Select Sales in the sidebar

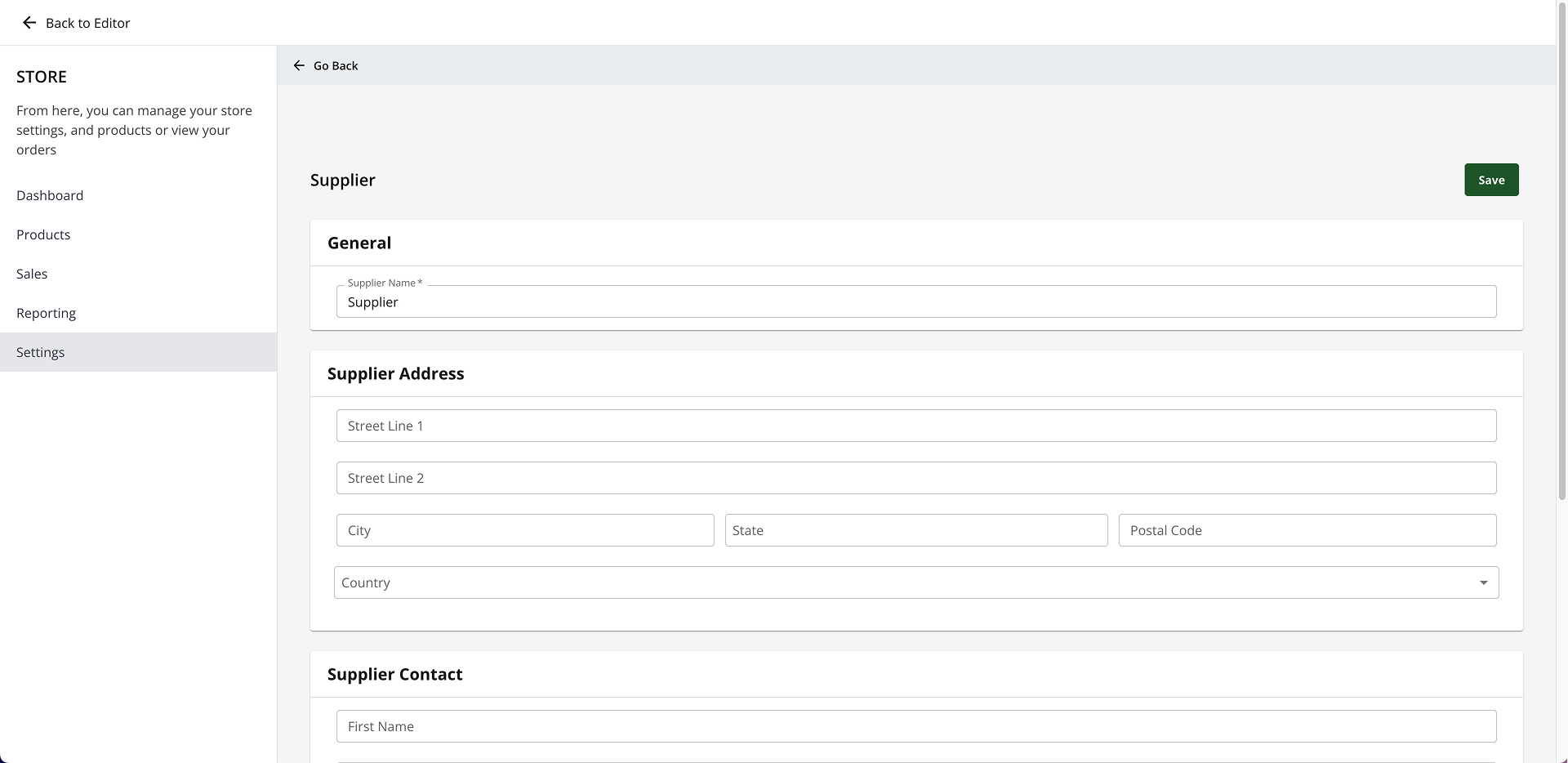139,274
